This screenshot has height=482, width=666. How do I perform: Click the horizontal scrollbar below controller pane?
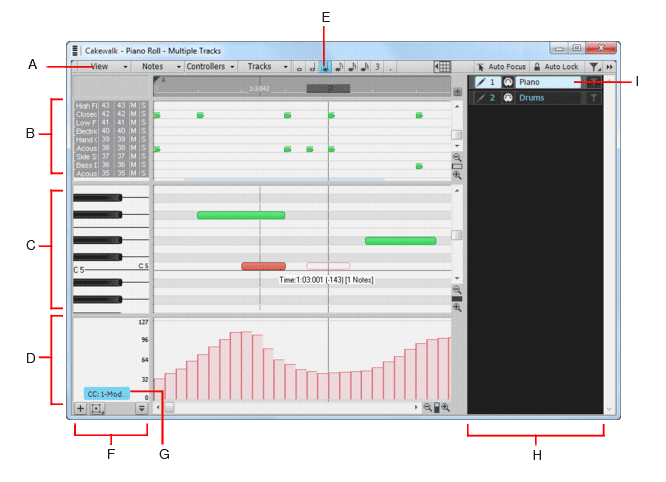pyautogui.click(x=290, y=408)
